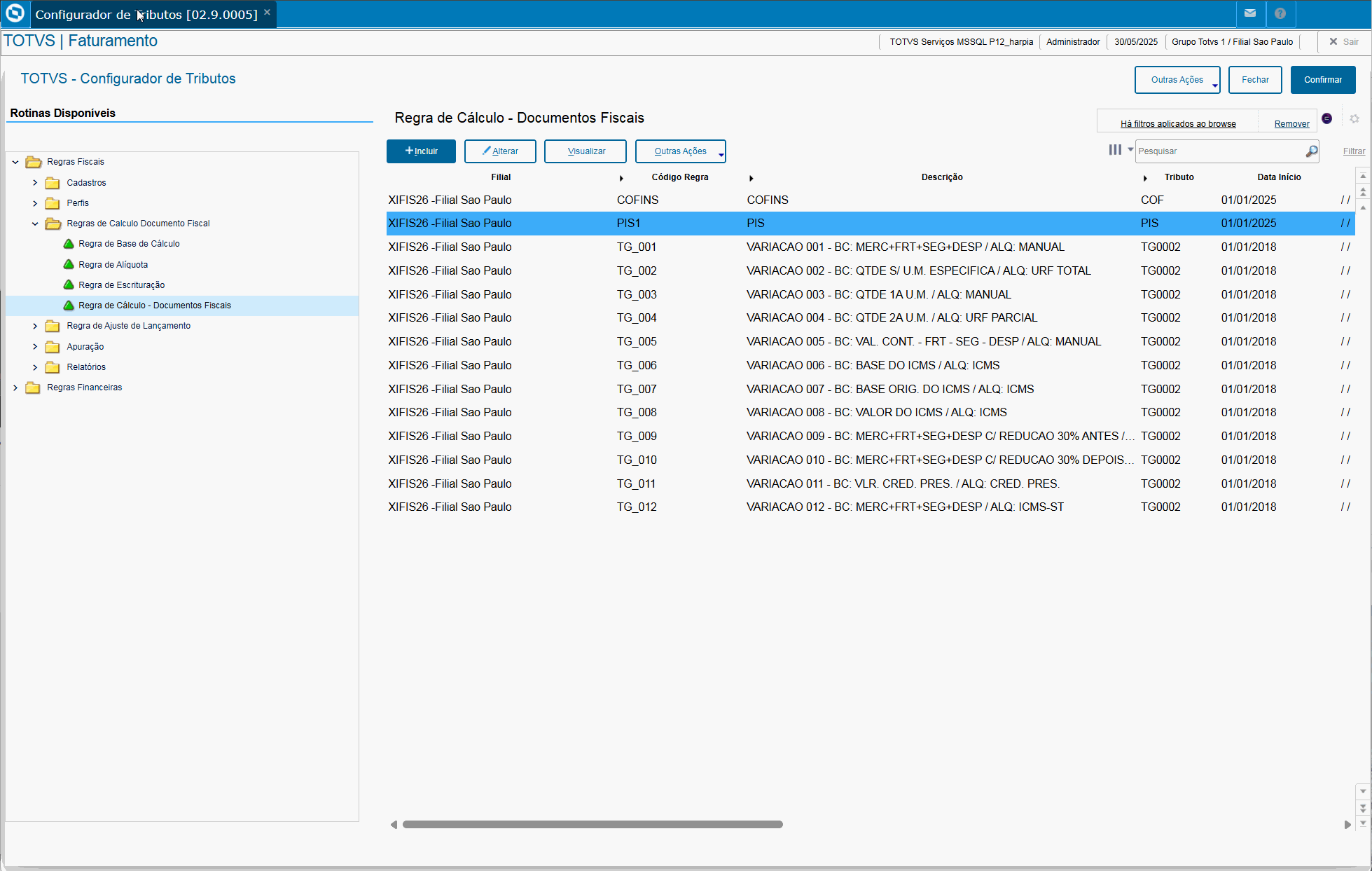The height and width of the screenshot is (871, 1372).
Task: Open the header Outras Ações dropdown beside Fechar
Action: pos(1177,80)
